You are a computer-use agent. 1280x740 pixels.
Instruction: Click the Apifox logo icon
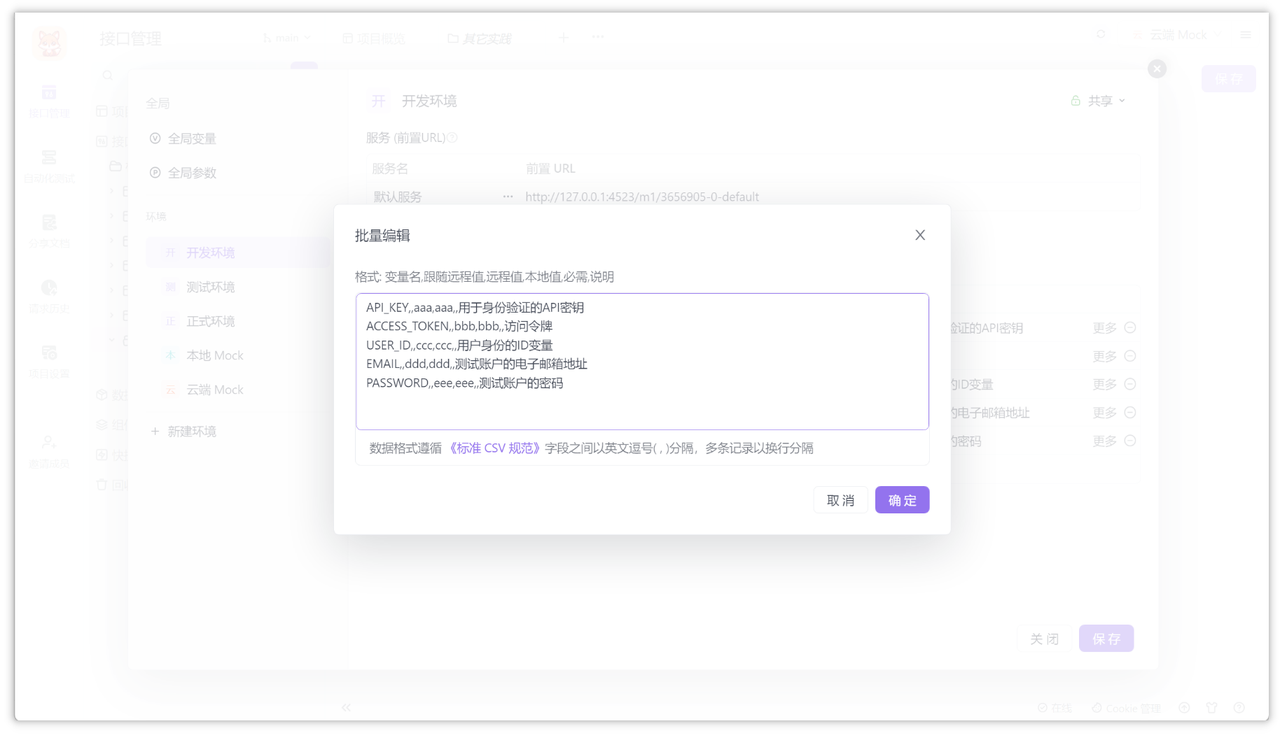pos(49,44)
